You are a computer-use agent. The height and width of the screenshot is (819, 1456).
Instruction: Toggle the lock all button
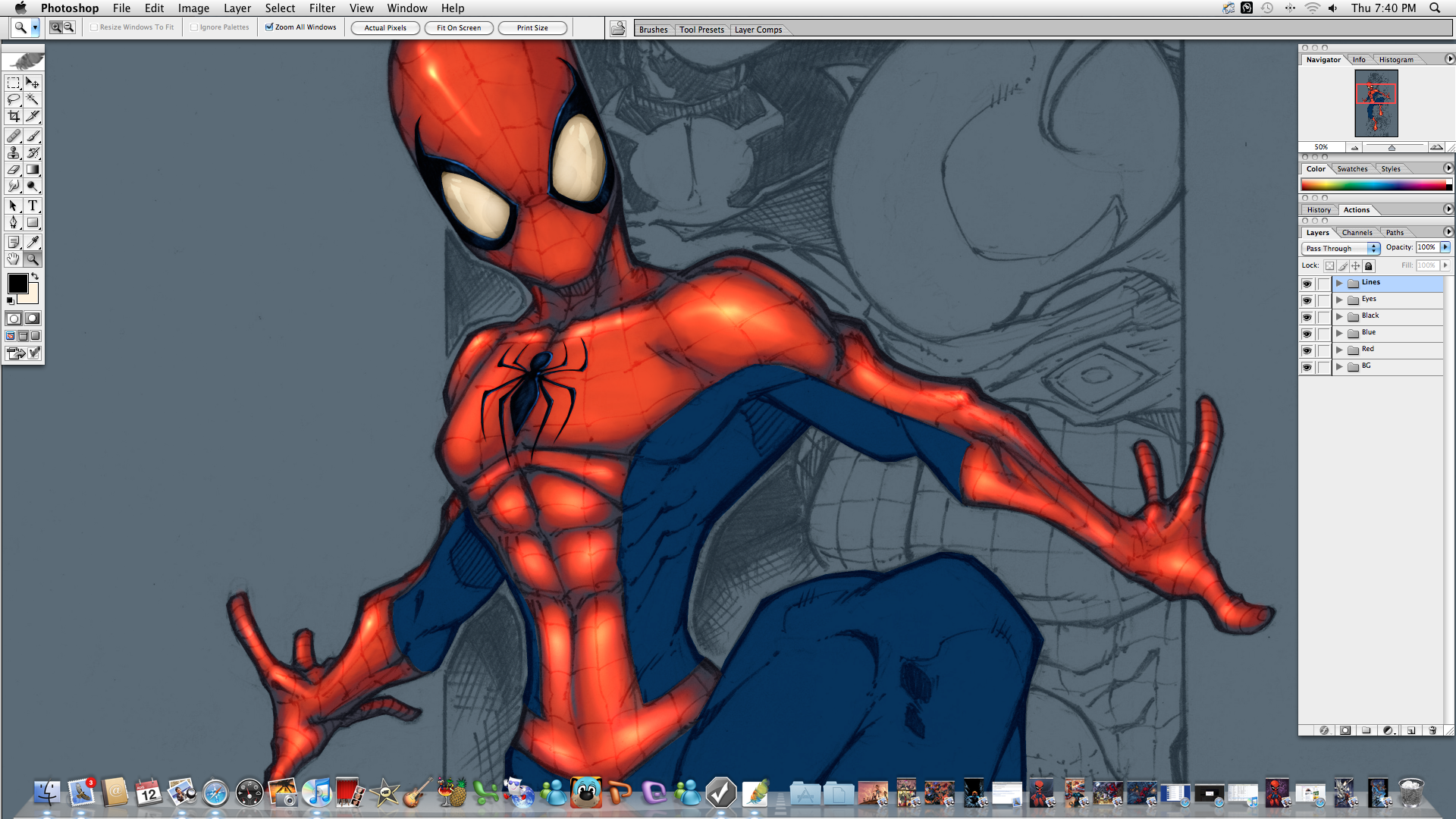(1369, 266)
